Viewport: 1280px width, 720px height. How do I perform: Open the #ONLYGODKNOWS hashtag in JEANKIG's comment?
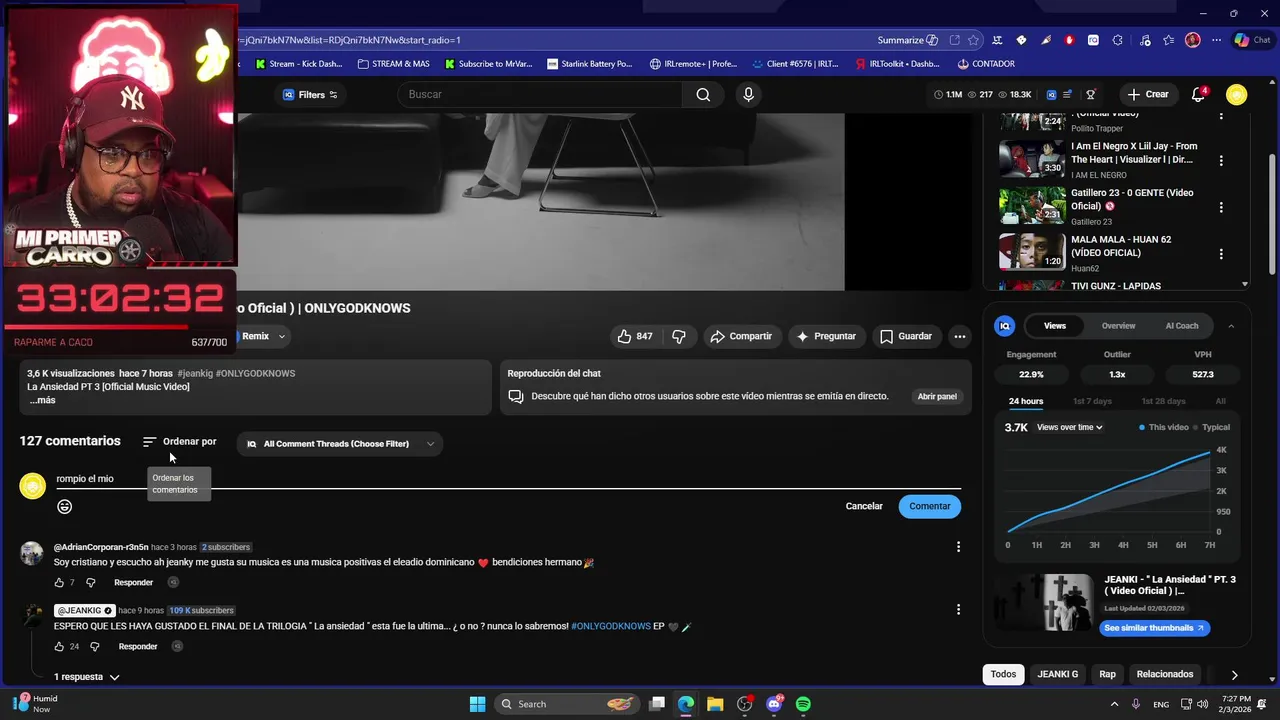610,626
